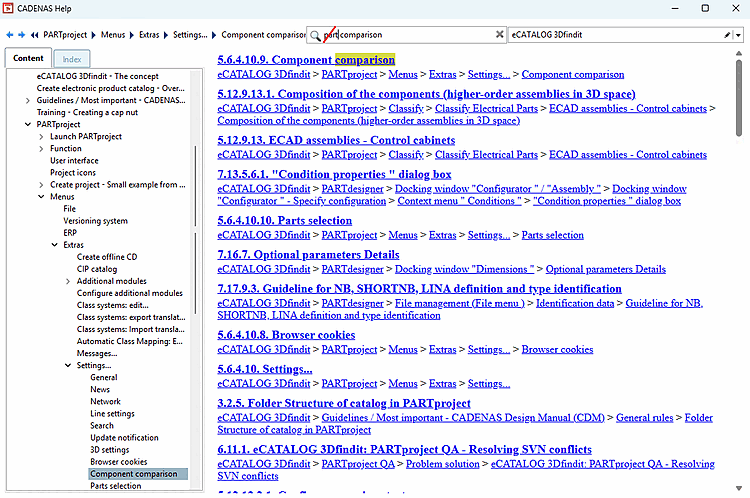The height and width of the screenshot is (498, 750).
Task: Select the Browser cookies tree item
Action: [x=119, y=462]
